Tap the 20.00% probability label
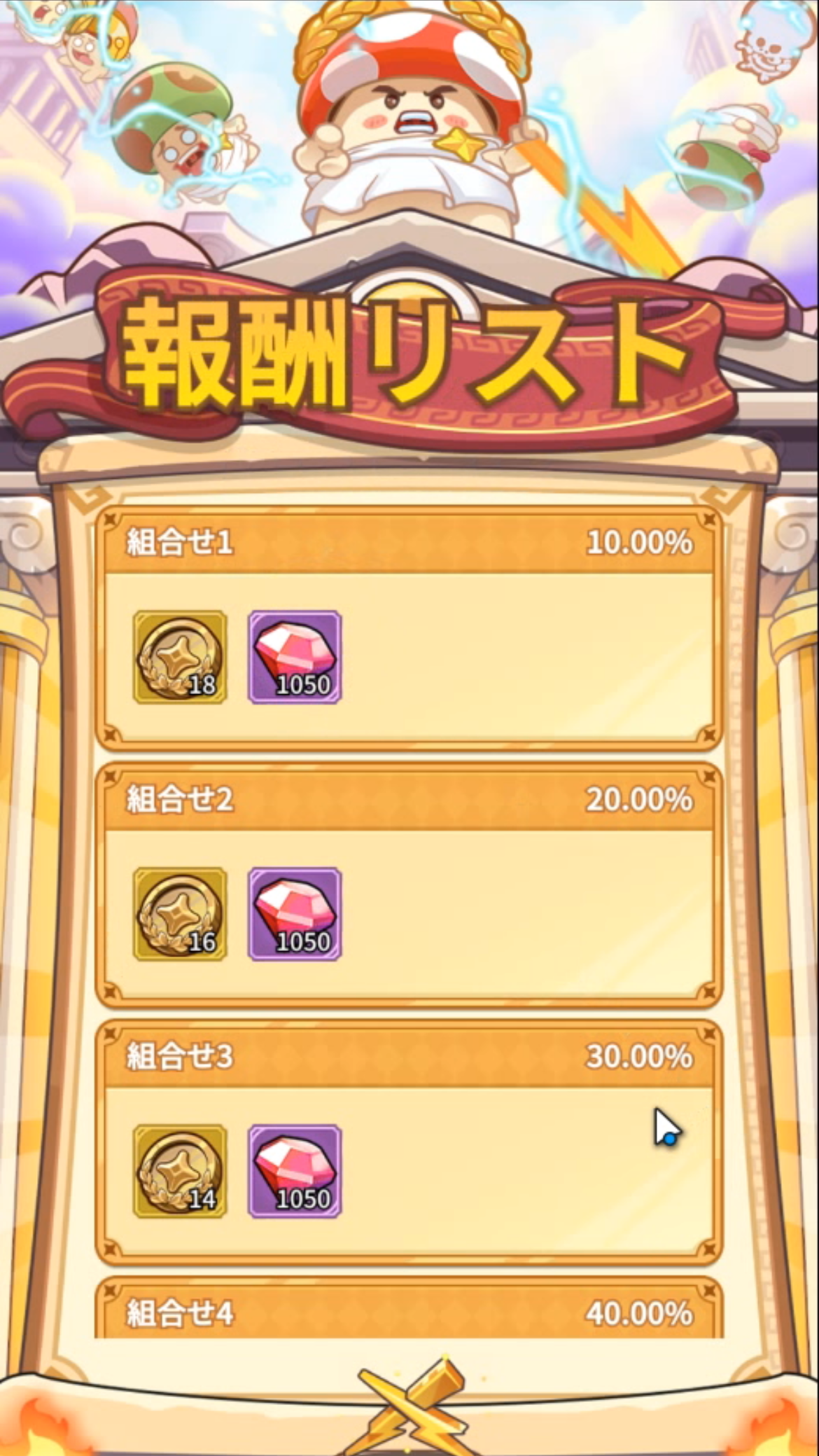 (639, 800)
